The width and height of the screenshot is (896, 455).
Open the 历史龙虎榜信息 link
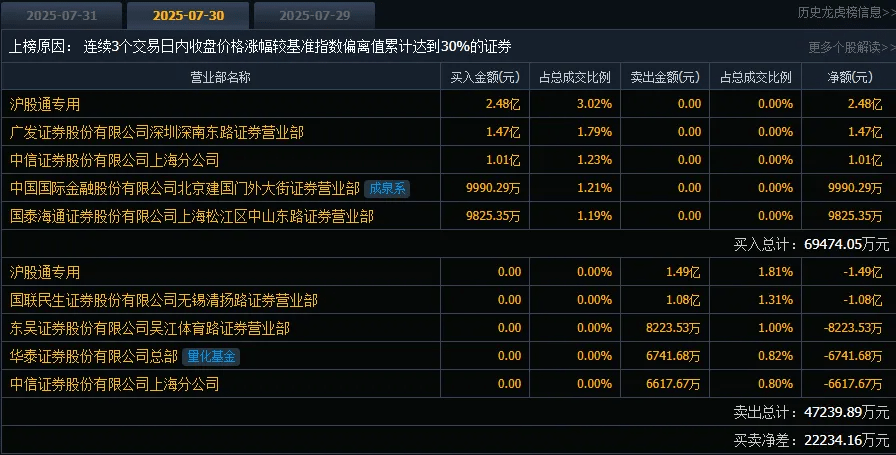[x=846, y=13]
